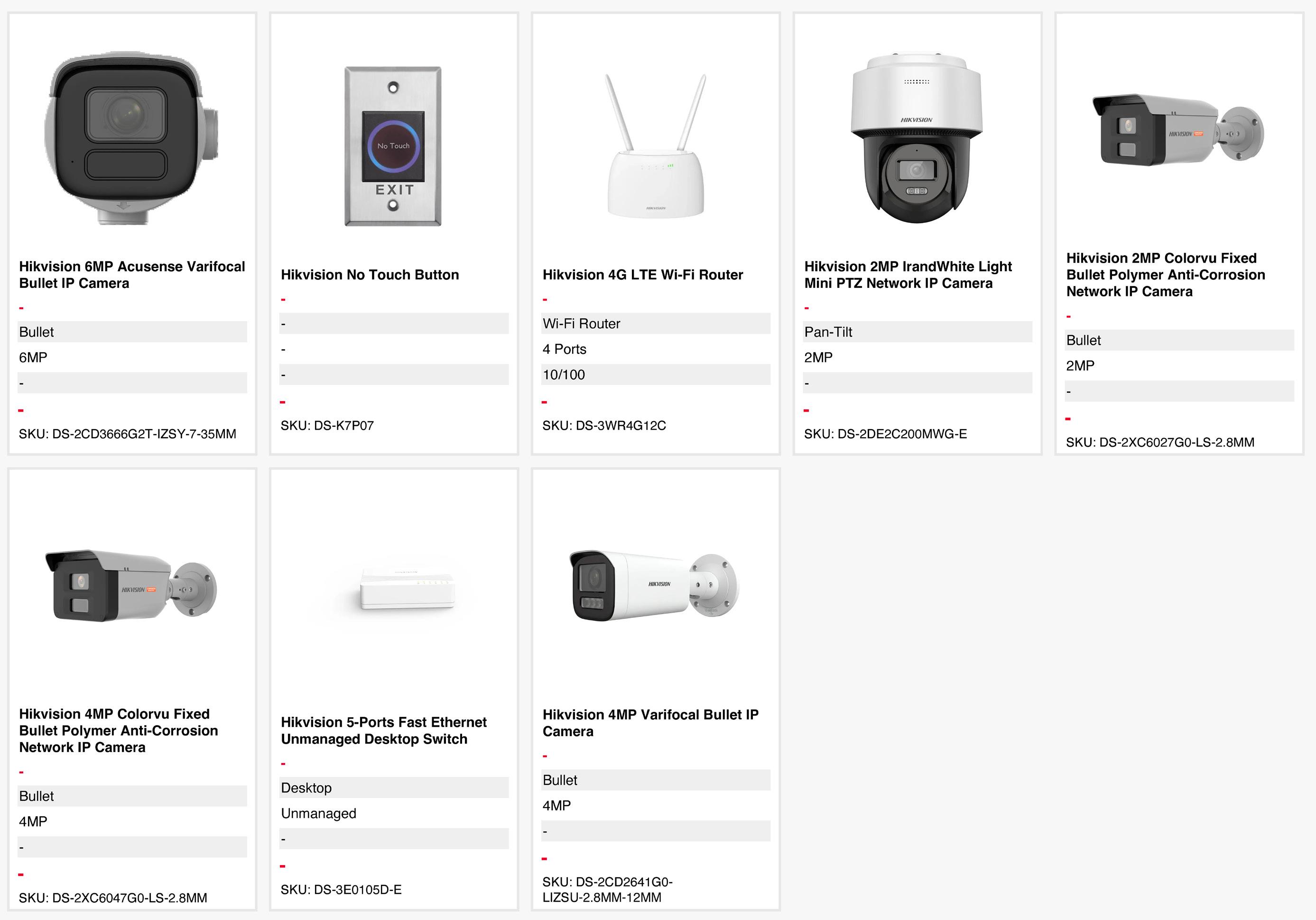Open the 4G LTE Wi-Fi Router image
The height and width of the screenshot is (920, 1316).
[x=656, y=146]
